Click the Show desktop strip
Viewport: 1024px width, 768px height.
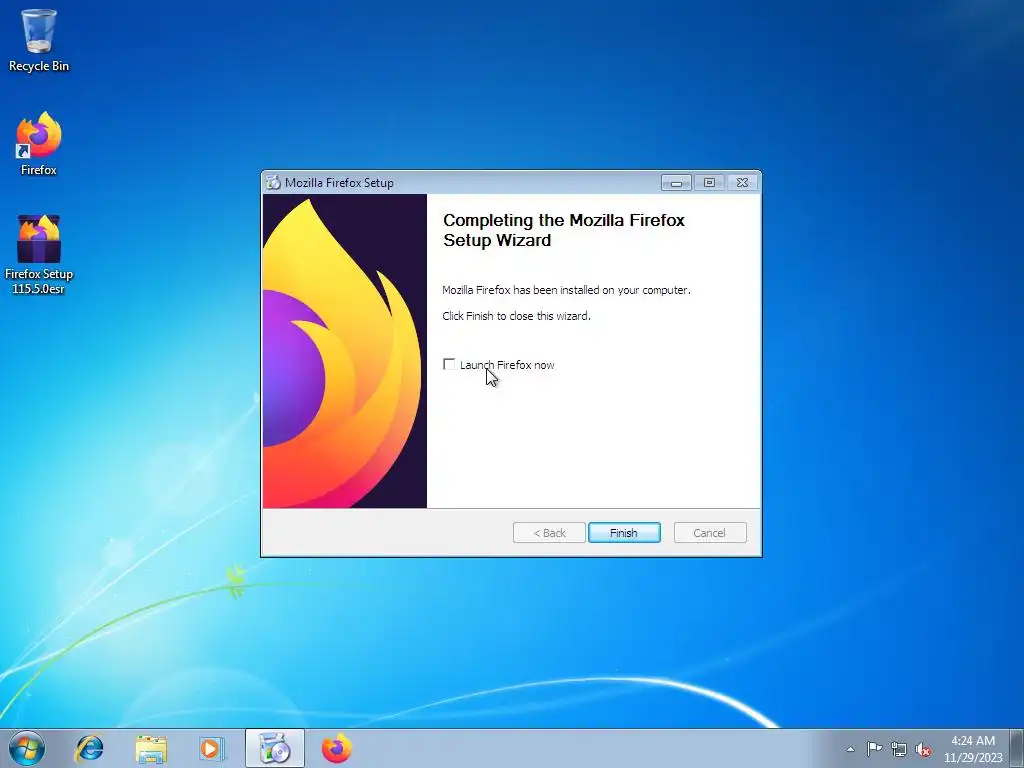(x=1017, y=748)
